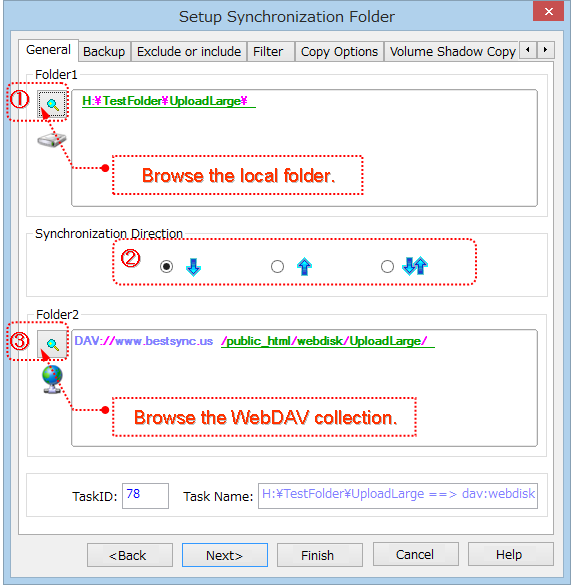Click the Finish button
This screenshot has width=571, height=585.
(x=319, y=555)
